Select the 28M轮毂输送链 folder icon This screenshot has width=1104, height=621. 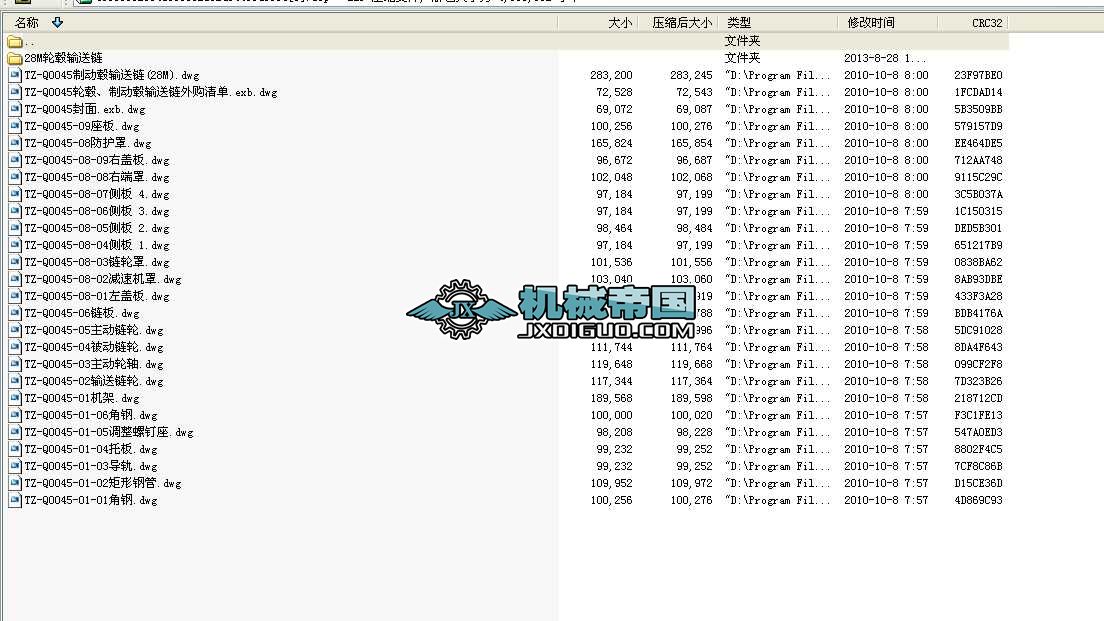(x=15, y=58)
